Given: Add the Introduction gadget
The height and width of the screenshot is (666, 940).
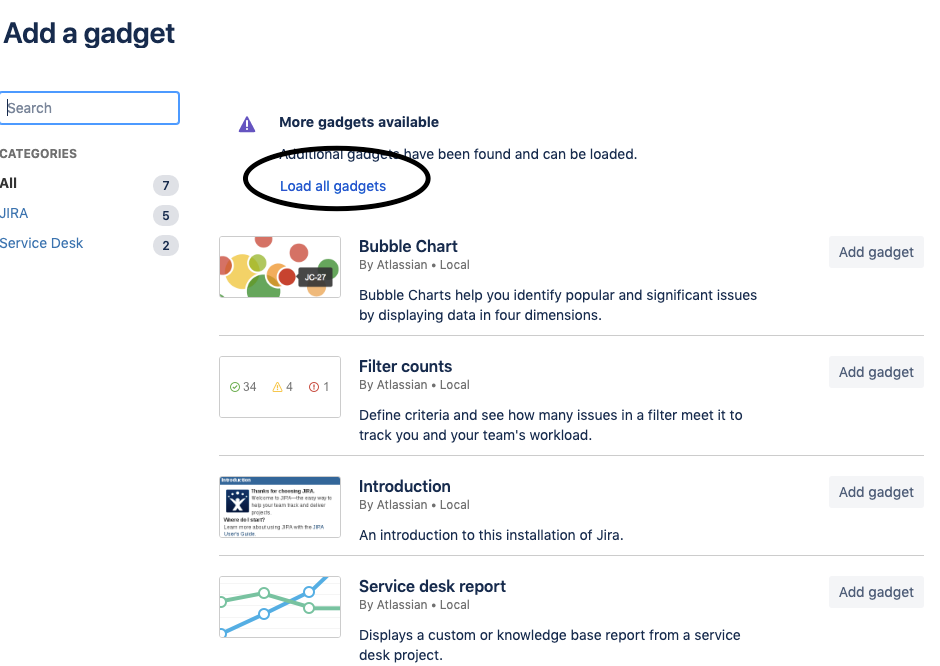Looking at the screenshot, I should click(x=876, y=492).
